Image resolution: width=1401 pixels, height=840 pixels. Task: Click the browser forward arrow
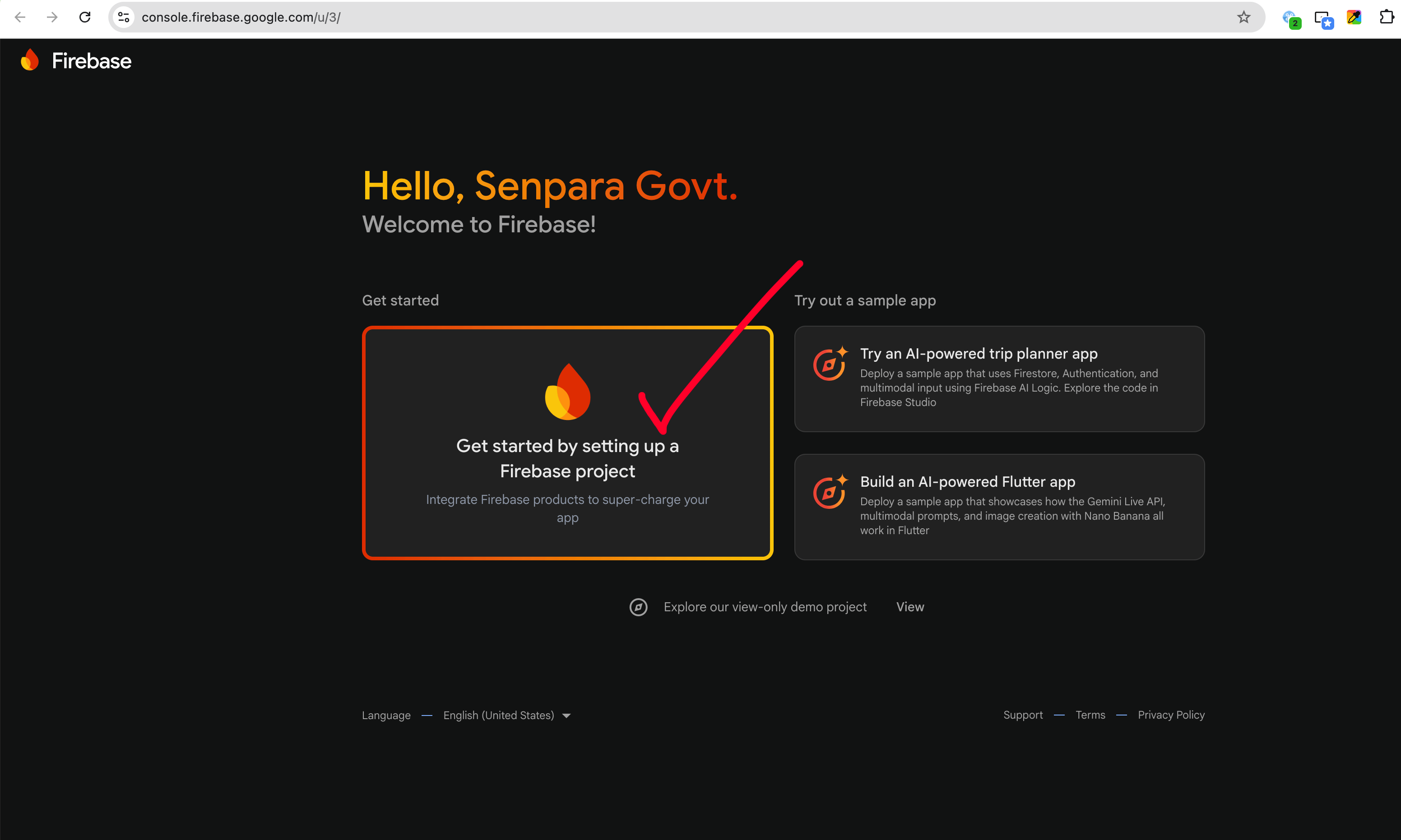point(52,17)
